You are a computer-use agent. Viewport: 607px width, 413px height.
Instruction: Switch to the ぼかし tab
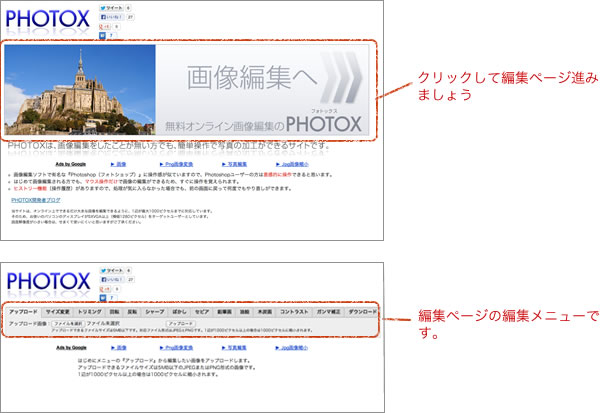[x=179, y=312]
